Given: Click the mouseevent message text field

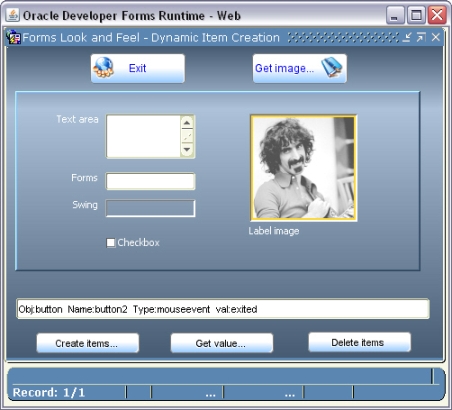Looking at the screenshot, I should pyautogui.click(x=223, y=309).
